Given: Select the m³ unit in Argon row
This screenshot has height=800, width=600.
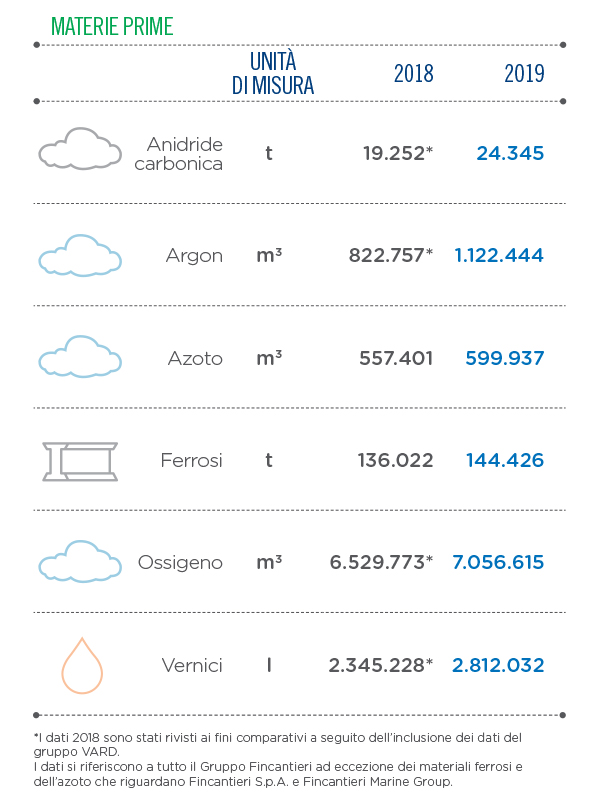Looking at the screenshot, I should [x=269, y=255].
